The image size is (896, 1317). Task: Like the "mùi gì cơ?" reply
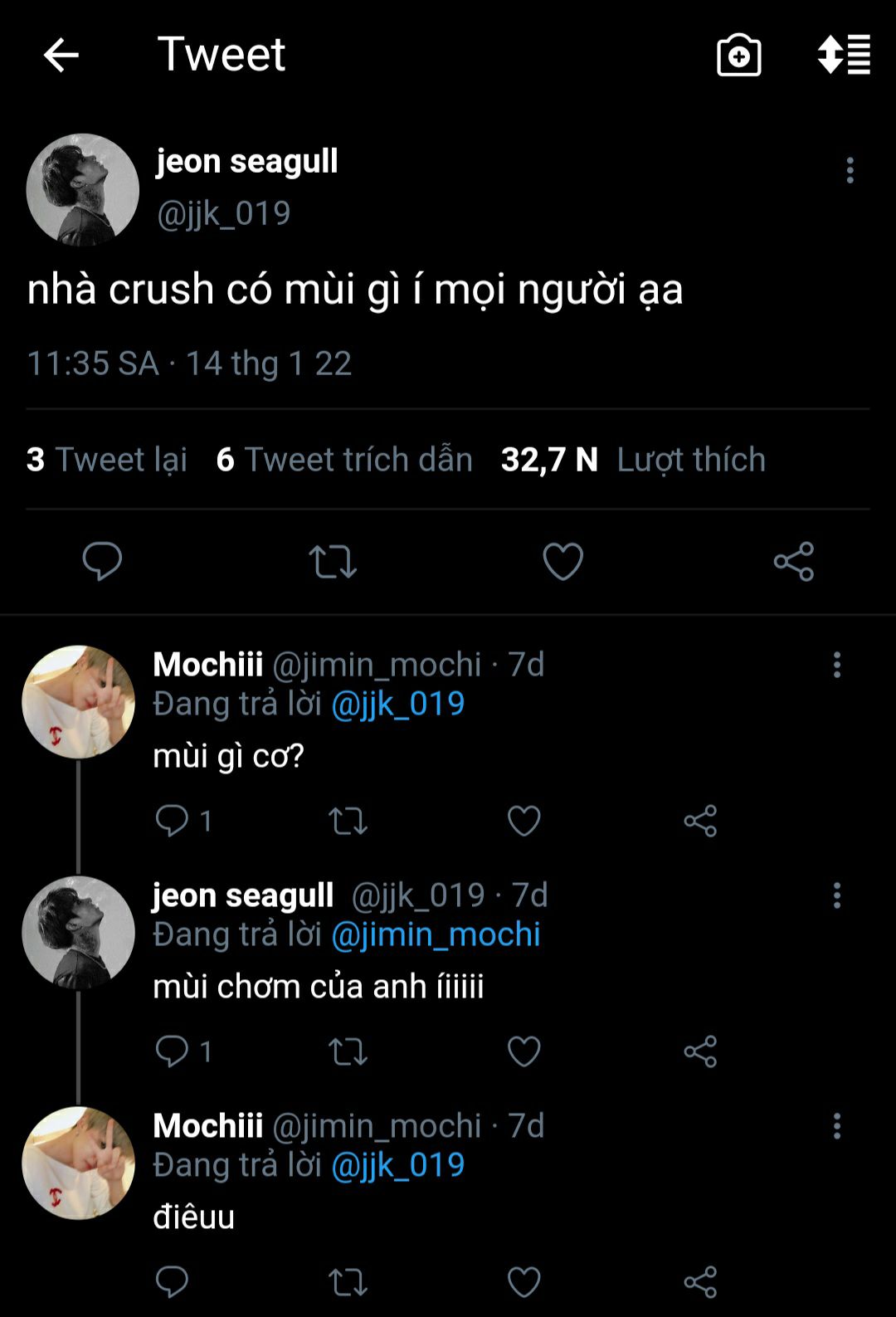coord(523,821)
